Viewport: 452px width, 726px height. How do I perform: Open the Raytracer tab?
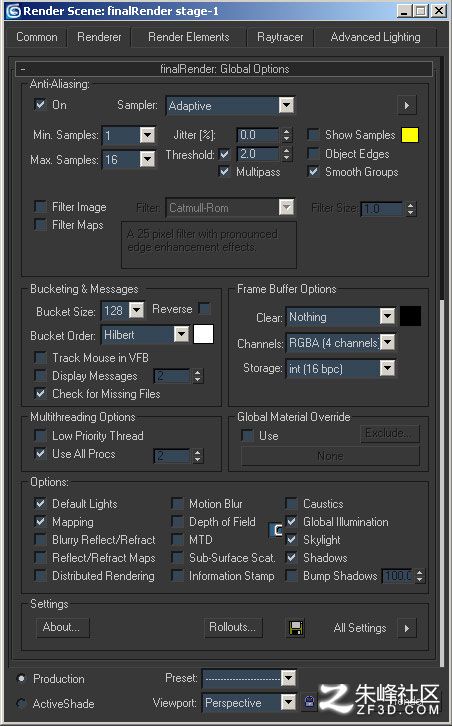point(280,37)
